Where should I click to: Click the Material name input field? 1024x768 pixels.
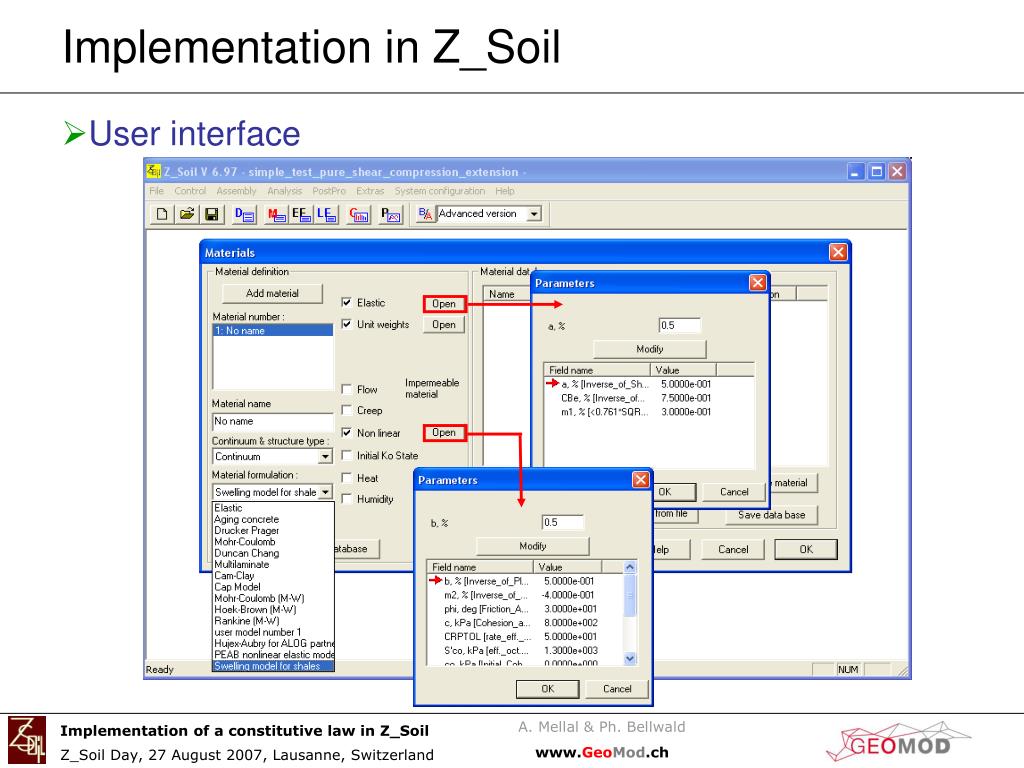click(x=272, y=422)
